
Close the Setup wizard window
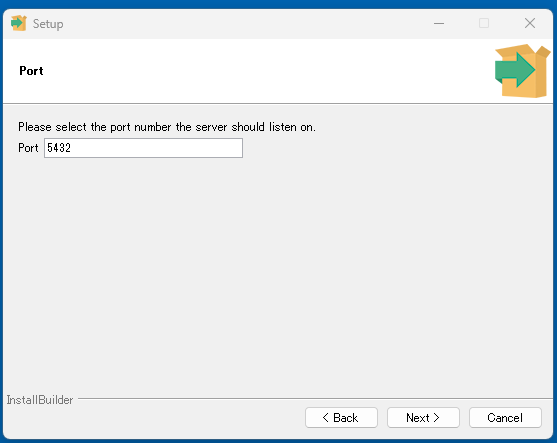530,23
